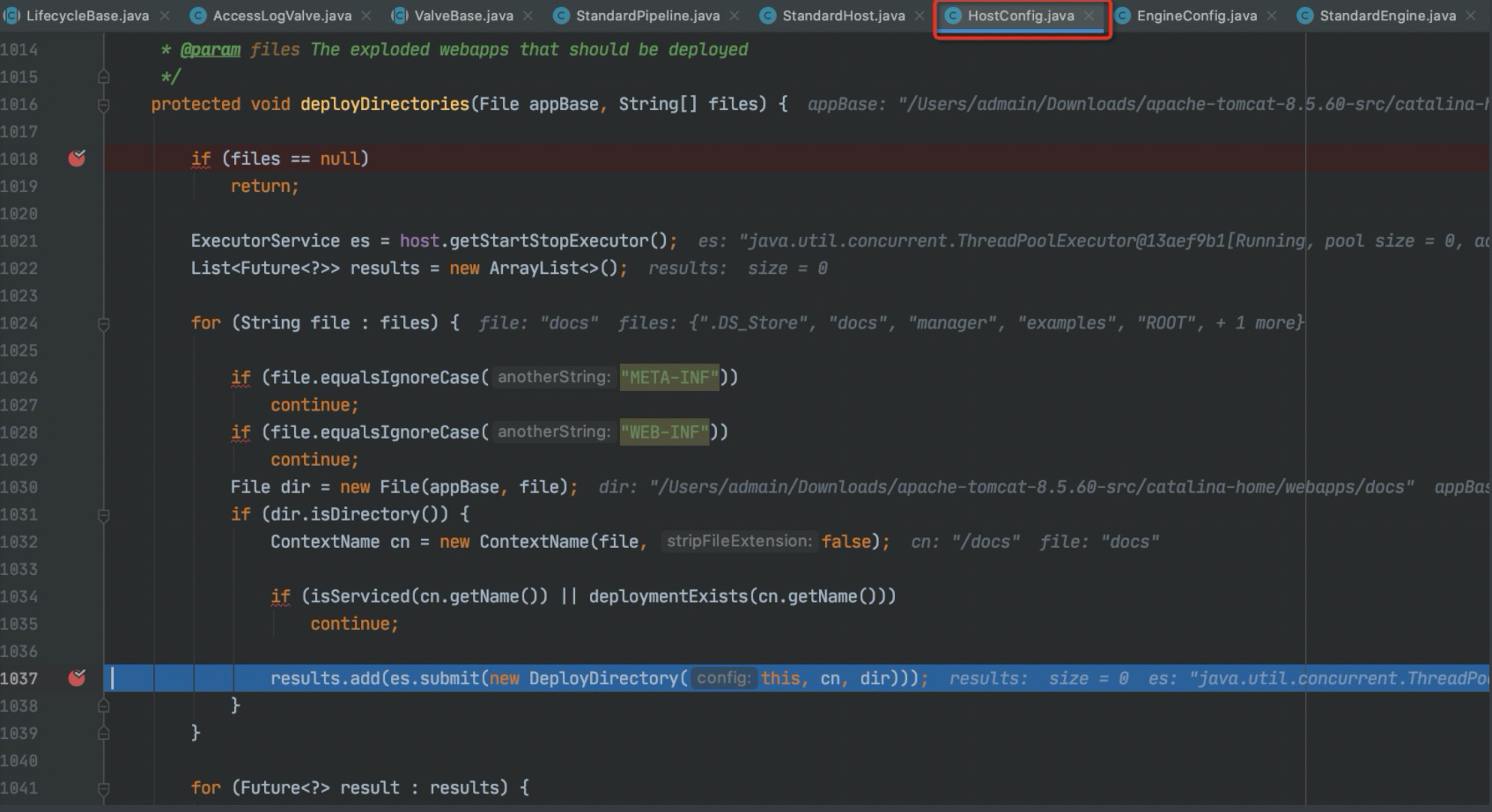
Task: Select the HostConfig.java tab
Action: click(1021, 16)
